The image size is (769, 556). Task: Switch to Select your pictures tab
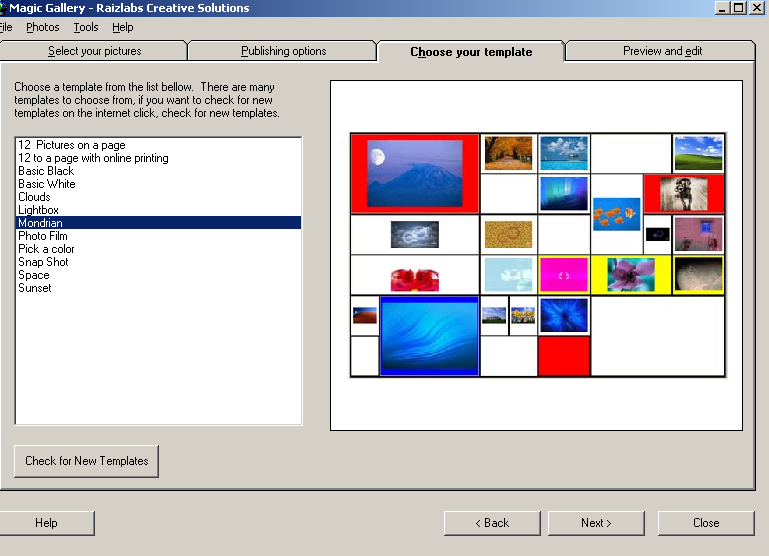pyautogui.click(x=94, y=51)
